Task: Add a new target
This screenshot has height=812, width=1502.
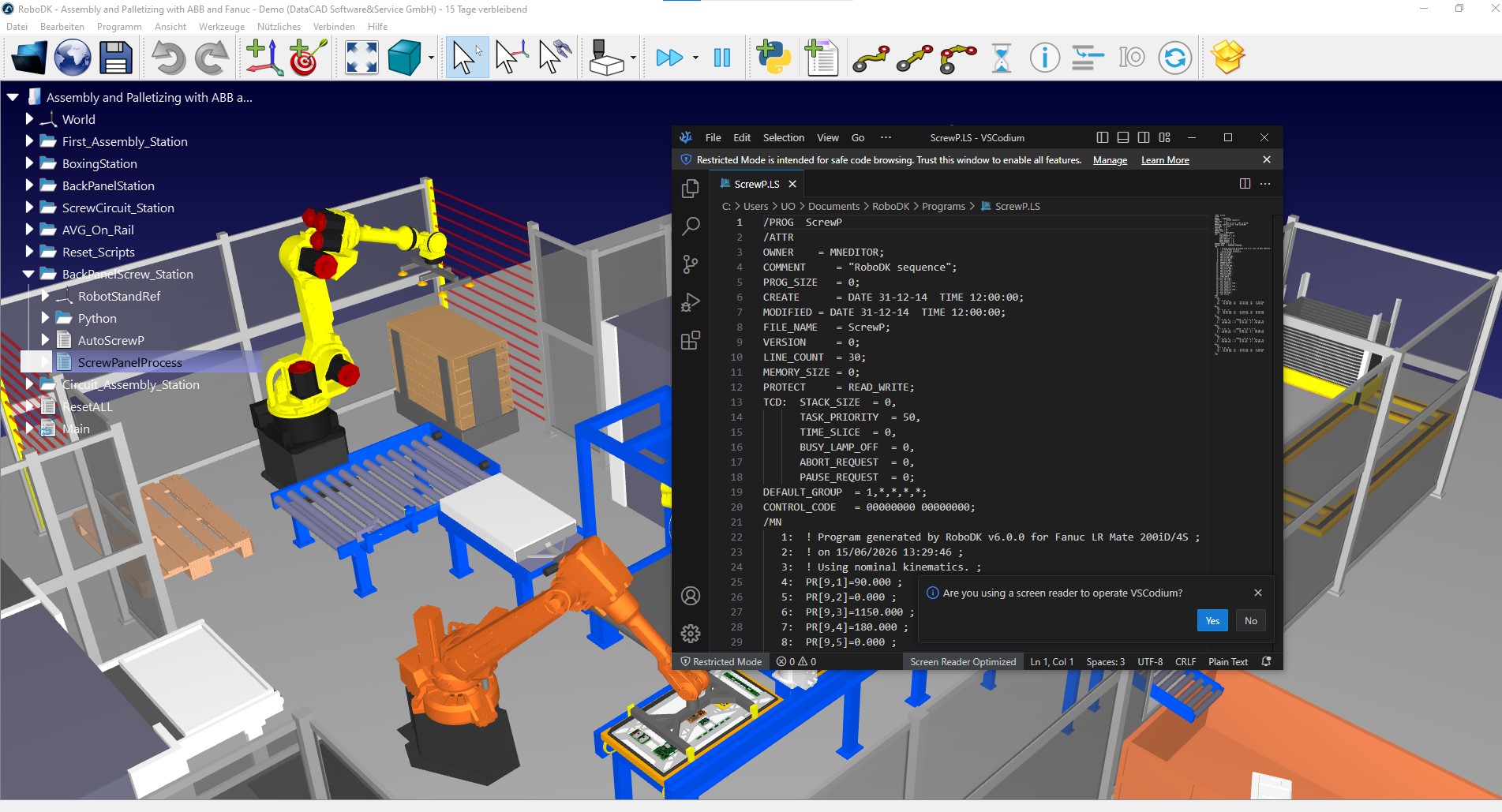Action: pos(308,58)
